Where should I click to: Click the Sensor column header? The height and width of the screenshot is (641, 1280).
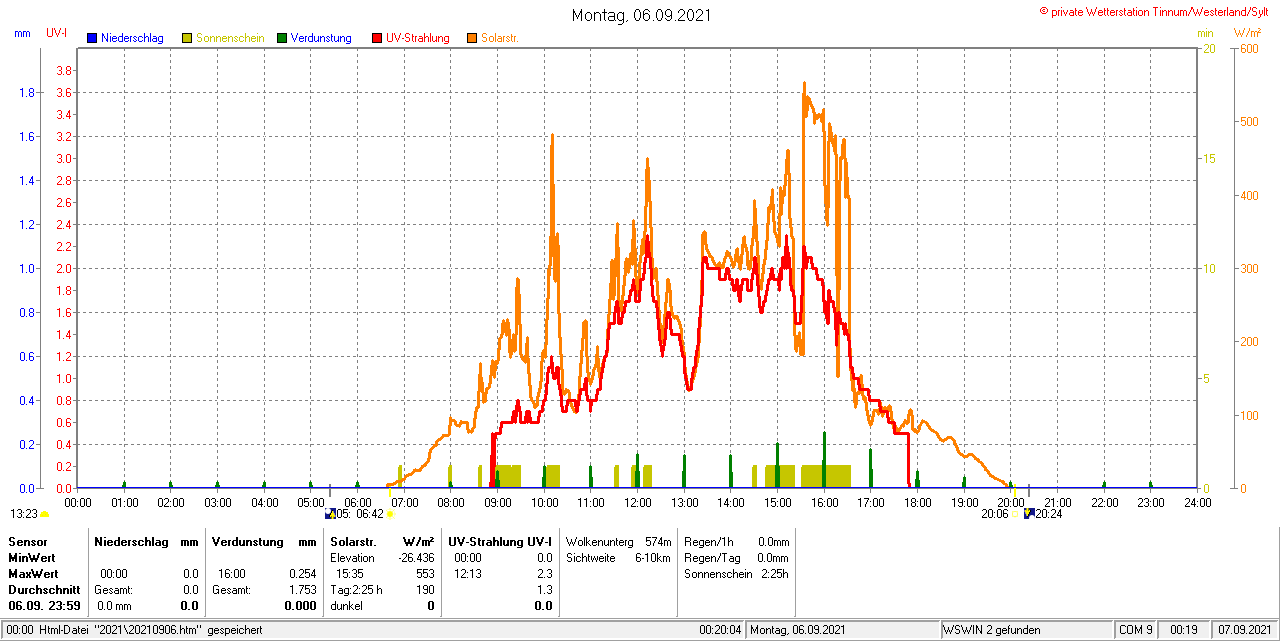(x=27, y=541)
